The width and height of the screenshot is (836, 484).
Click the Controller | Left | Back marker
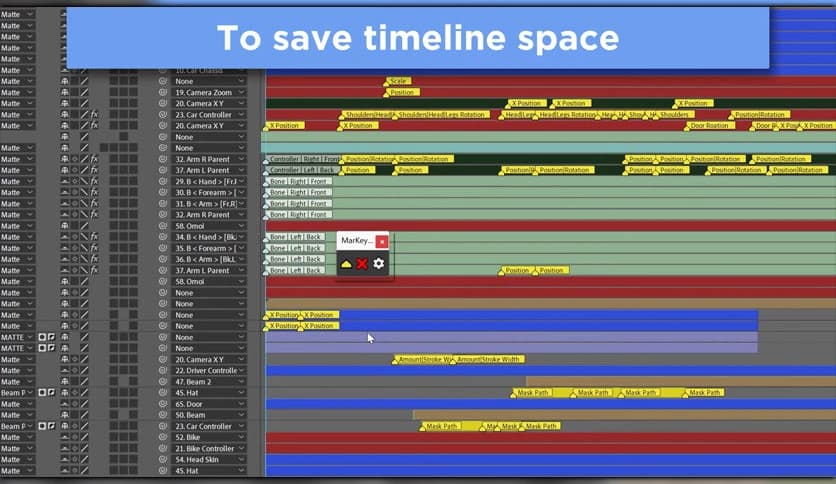pos(301,170)
